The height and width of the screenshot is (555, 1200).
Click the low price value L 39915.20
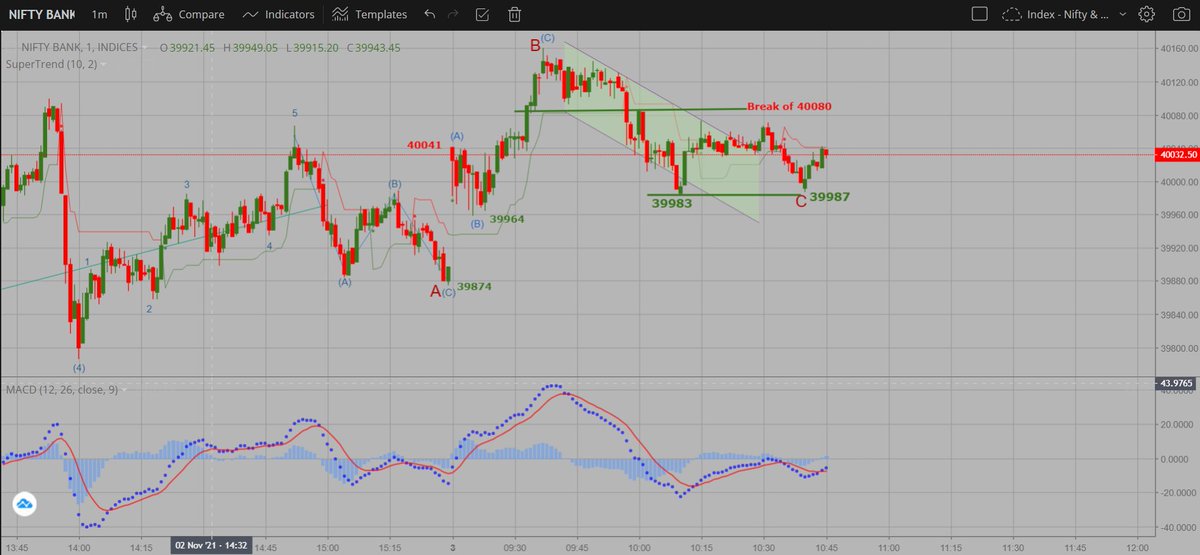click(x=313, y=47)
